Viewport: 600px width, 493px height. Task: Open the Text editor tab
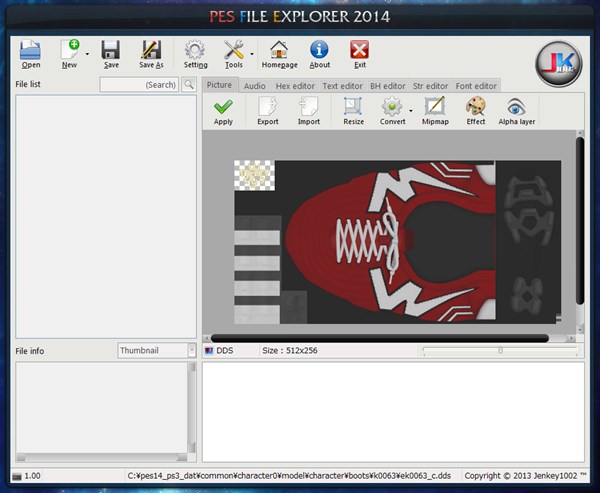click(x=342, y=86)
